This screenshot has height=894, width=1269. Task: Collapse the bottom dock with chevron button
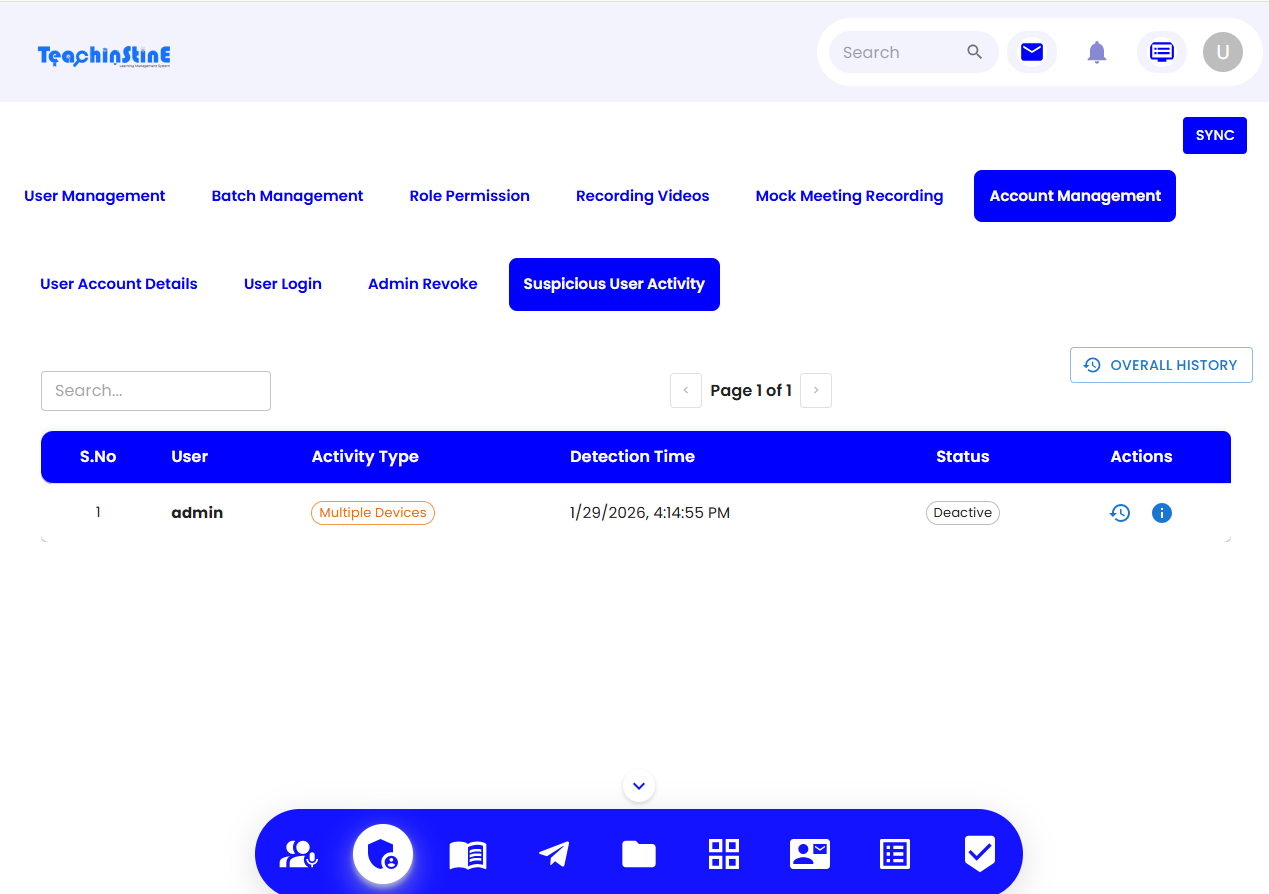[x=639, y=786]
